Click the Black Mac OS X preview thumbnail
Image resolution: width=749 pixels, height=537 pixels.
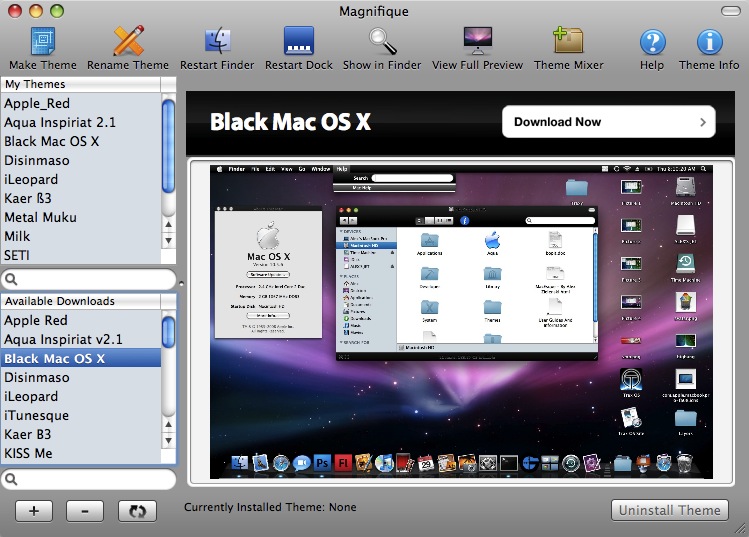pos(461,322)
